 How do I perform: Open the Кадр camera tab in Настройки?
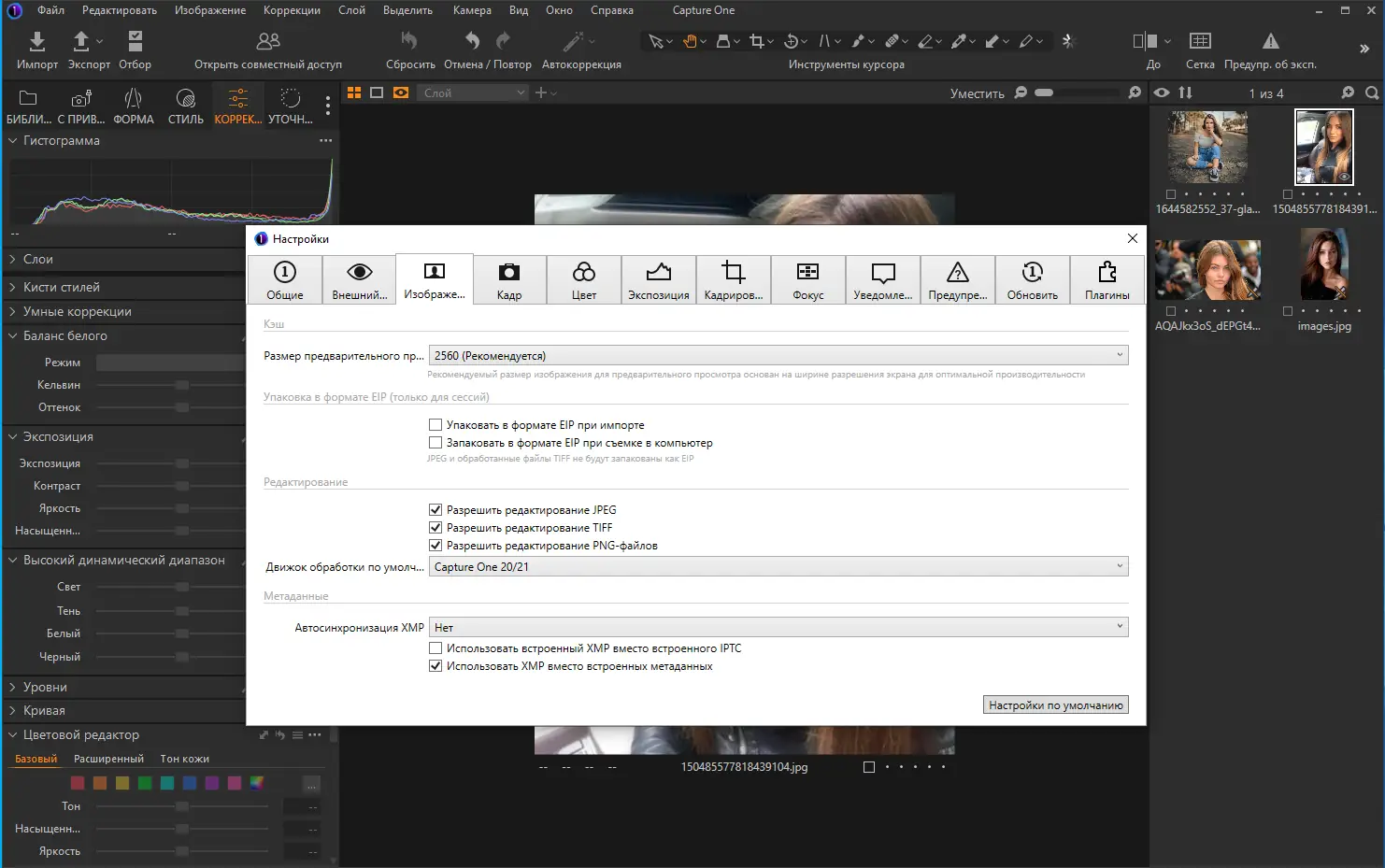(x=509, y=279)
